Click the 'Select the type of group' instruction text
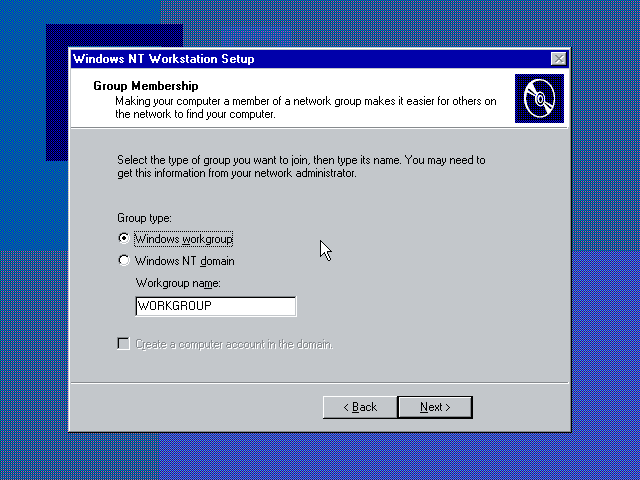The image size is (640, 480). (301, 167)
